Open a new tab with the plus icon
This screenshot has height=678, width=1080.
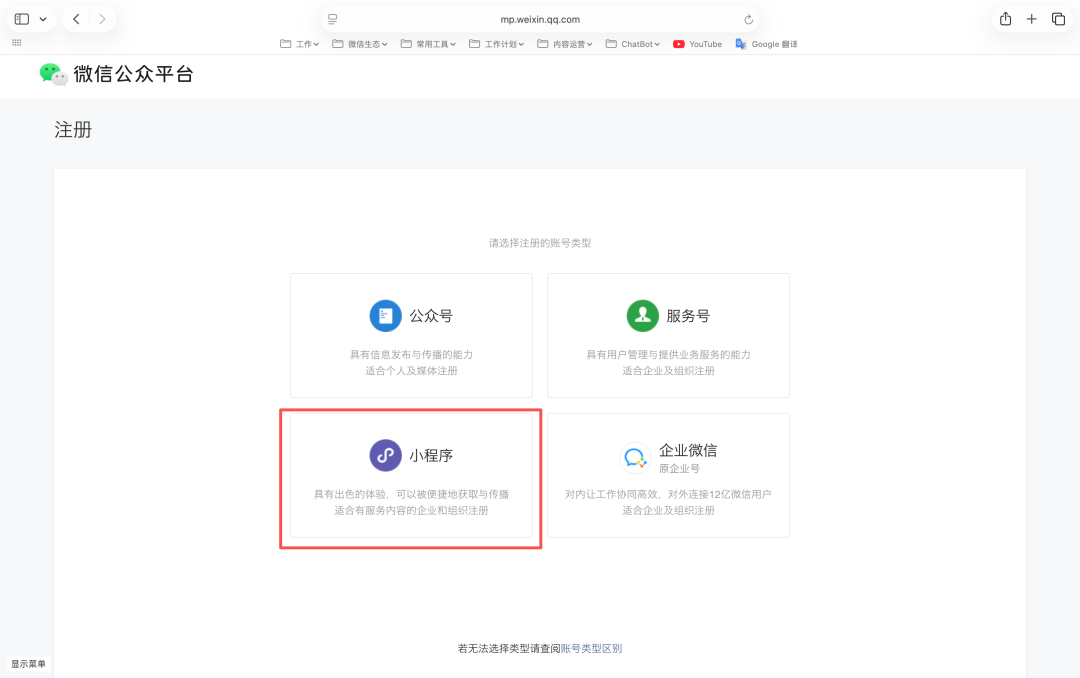pyautogui.click(x=1031, y=18)
